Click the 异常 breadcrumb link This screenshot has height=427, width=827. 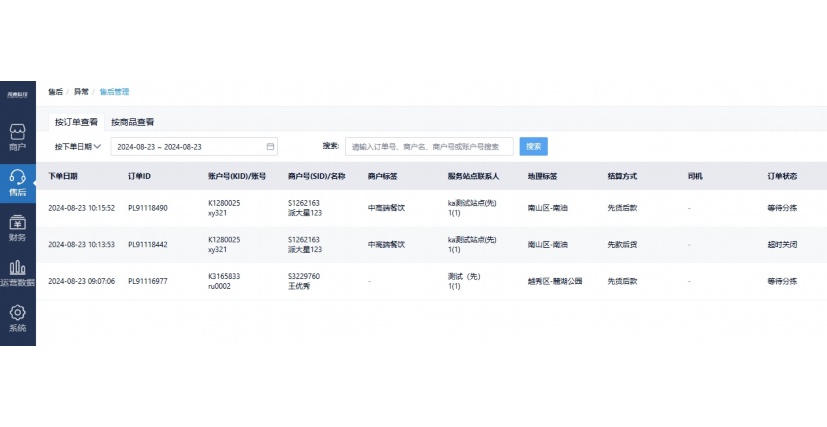click(81, 92)
